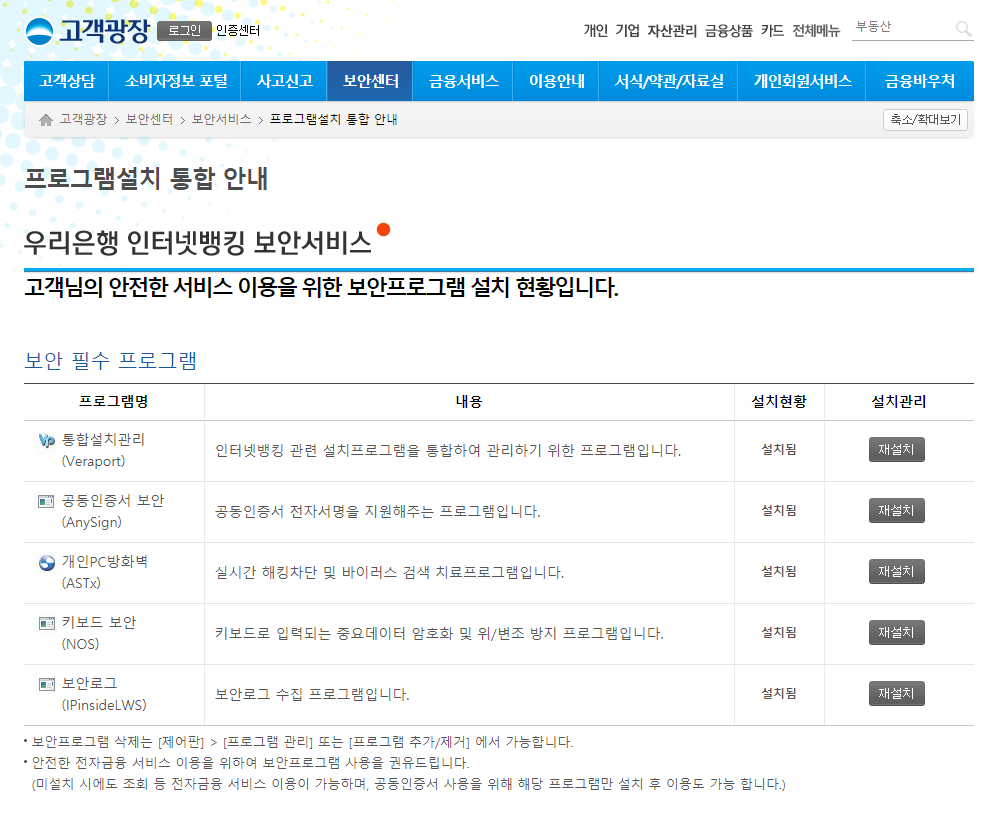The height and width of the screenshot is (825, 1007).
Task: Click the ASTx globe icon
Action: tap(47, 562)
